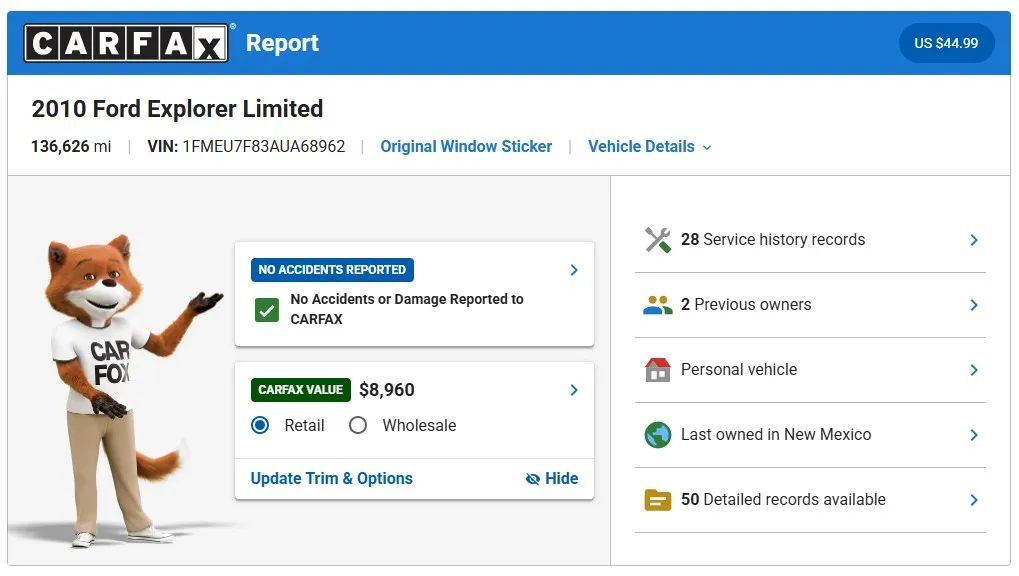Click the wrench Service history icon
Viewport: 1019px width, 576px height.
click(657, 240)
